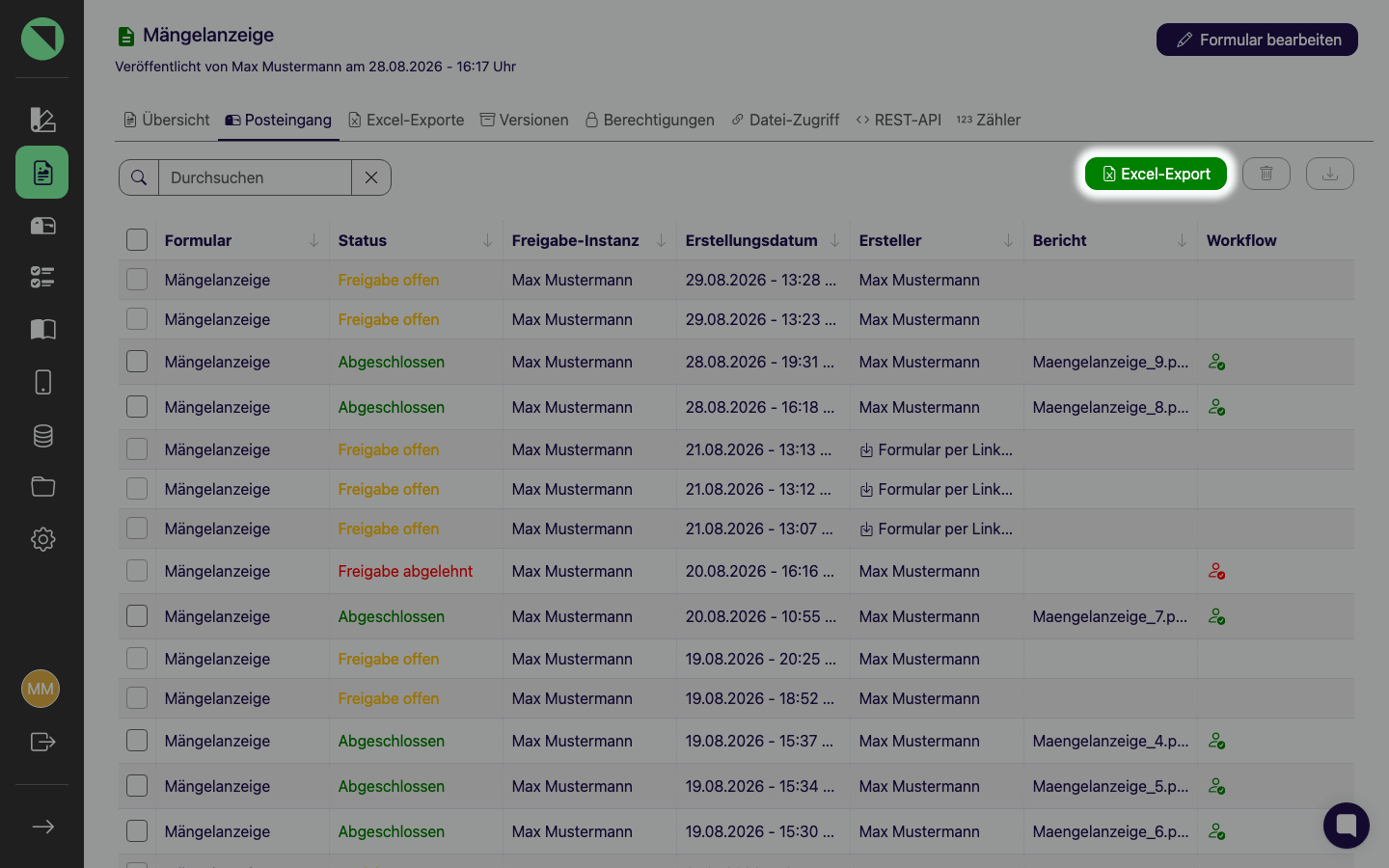Open workflow icon for Maengelanzeige_9 row
Screen dimensions: 1389x868
click(1217, 362)
